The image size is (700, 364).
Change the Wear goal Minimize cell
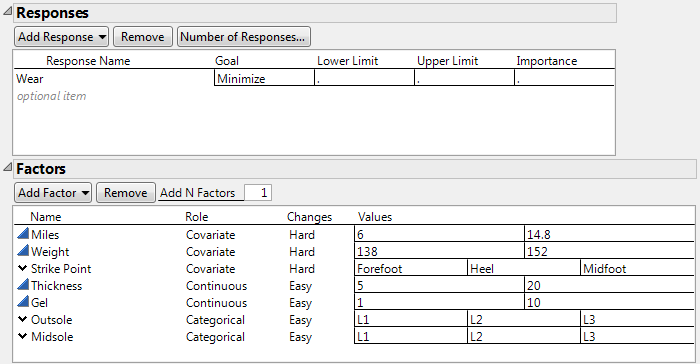[264, 79]
